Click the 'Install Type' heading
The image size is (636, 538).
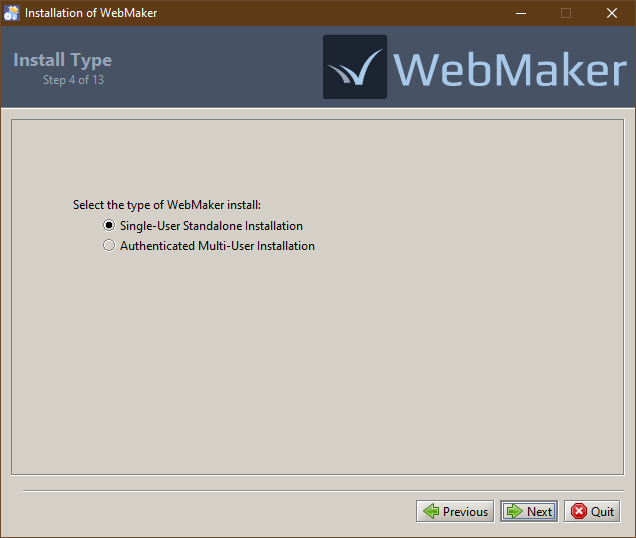tap(62, 60)
